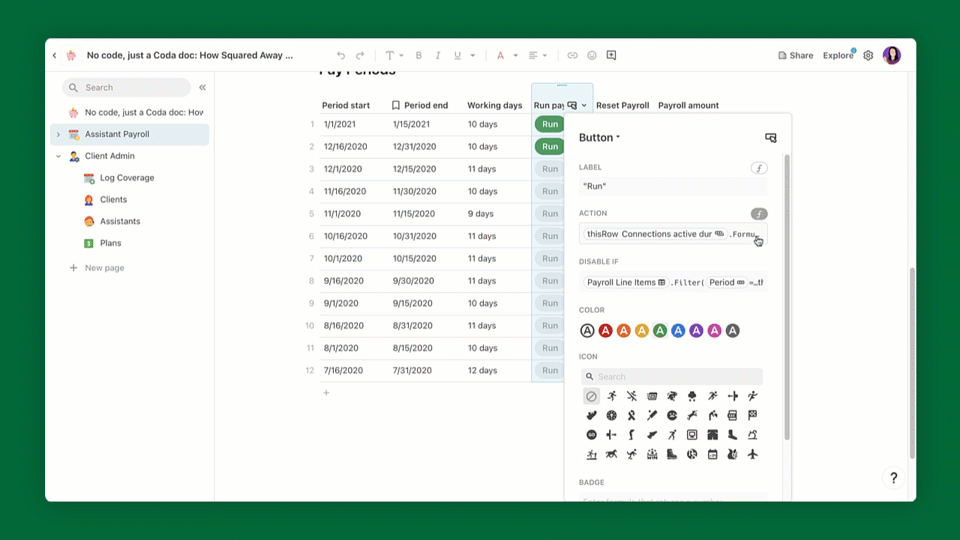The height and width of the screenshot is (540, 960).
Task: Redo the last action
Action: pyautogui.click(x=360, y=55)
